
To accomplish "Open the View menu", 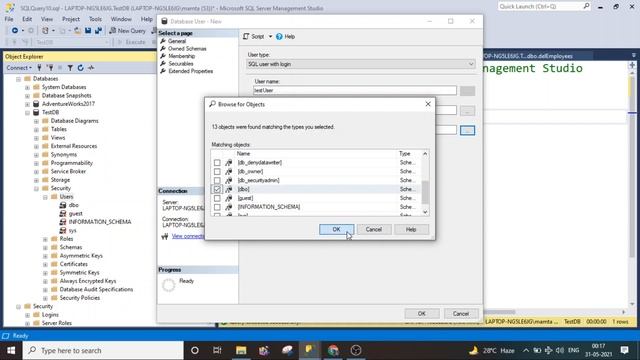I will pyautogui.click(x=47, y=19).
